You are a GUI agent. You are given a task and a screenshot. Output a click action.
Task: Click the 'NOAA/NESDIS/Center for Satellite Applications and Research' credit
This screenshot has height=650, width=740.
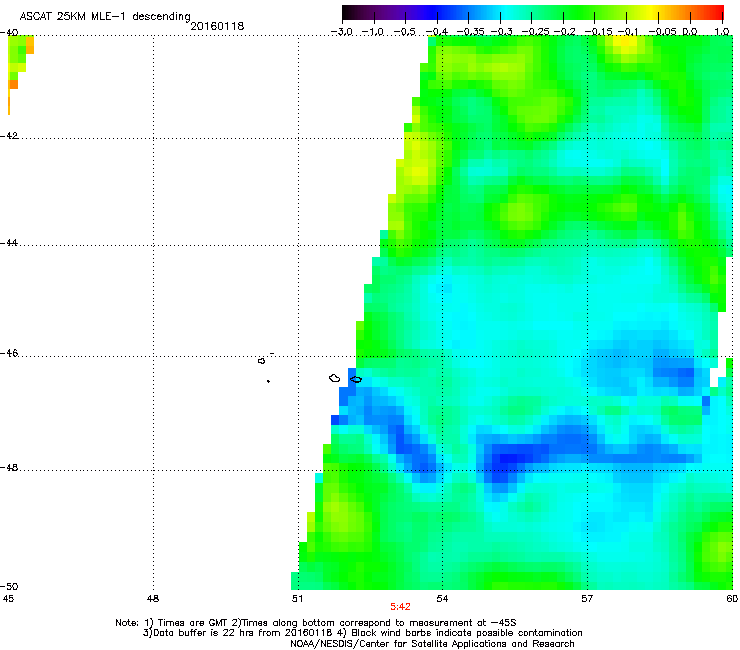click(x=432, y=644)
